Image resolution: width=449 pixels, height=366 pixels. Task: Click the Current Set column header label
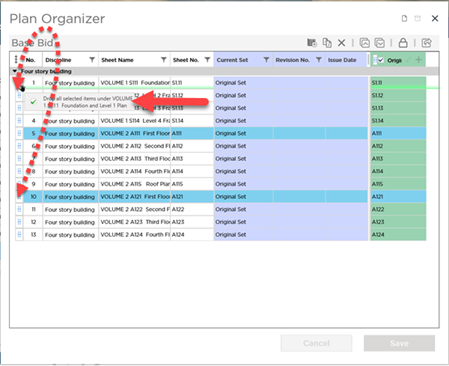pyautogui.click(x=232, y=60)
